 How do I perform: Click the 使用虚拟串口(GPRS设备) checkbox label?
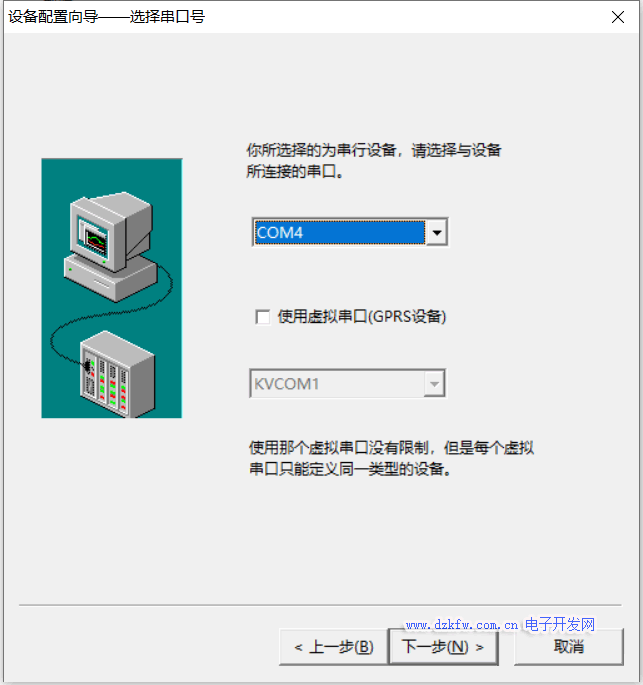tap(362, 316)
